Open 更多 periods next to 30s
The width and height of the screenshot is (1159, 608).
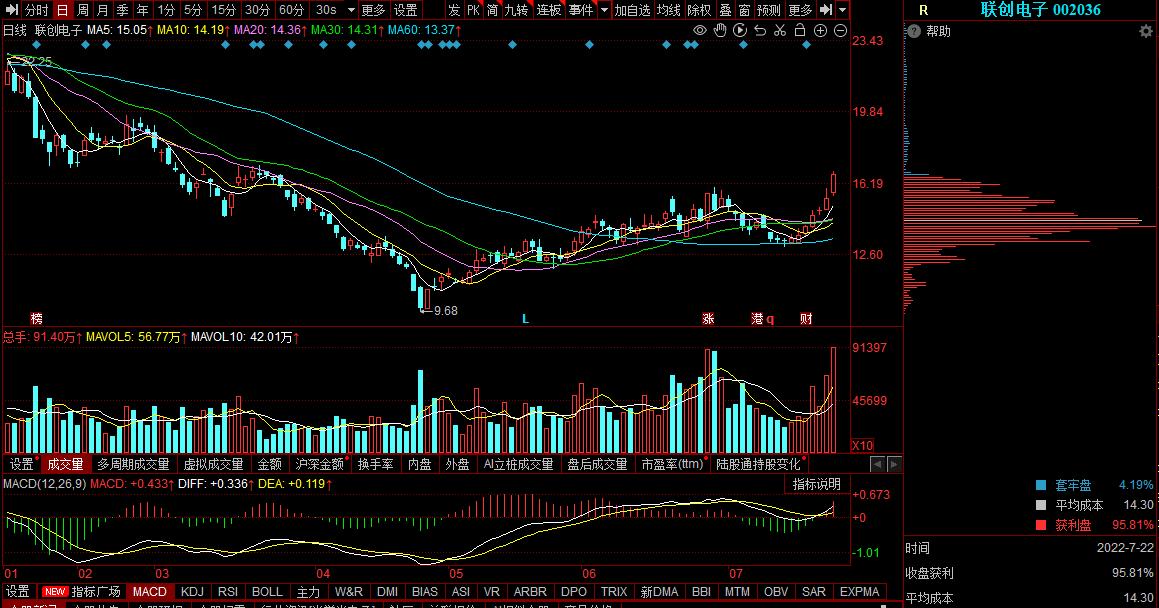pyautogui.click(x=374, y=10)
